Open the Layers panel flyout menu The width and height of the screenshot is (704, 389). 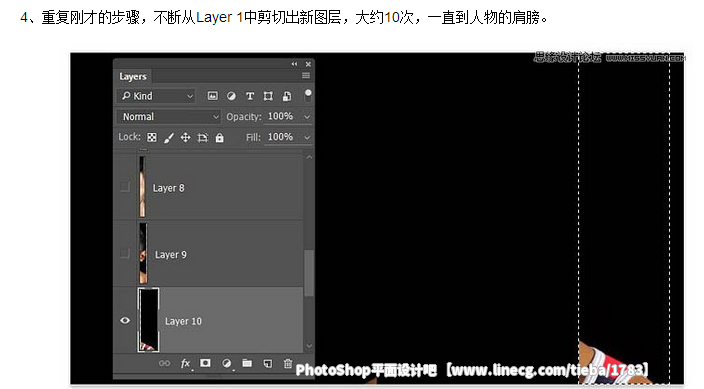(x=306, y=76)
